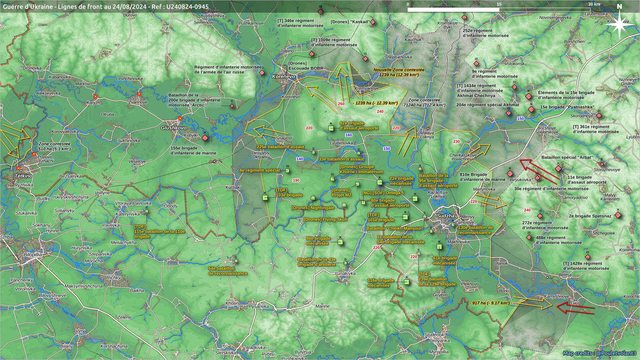The width and height of the screenshot is (640, 360).
Task: Click the red marker left of 272e régiment
Action: click(540, 216)
